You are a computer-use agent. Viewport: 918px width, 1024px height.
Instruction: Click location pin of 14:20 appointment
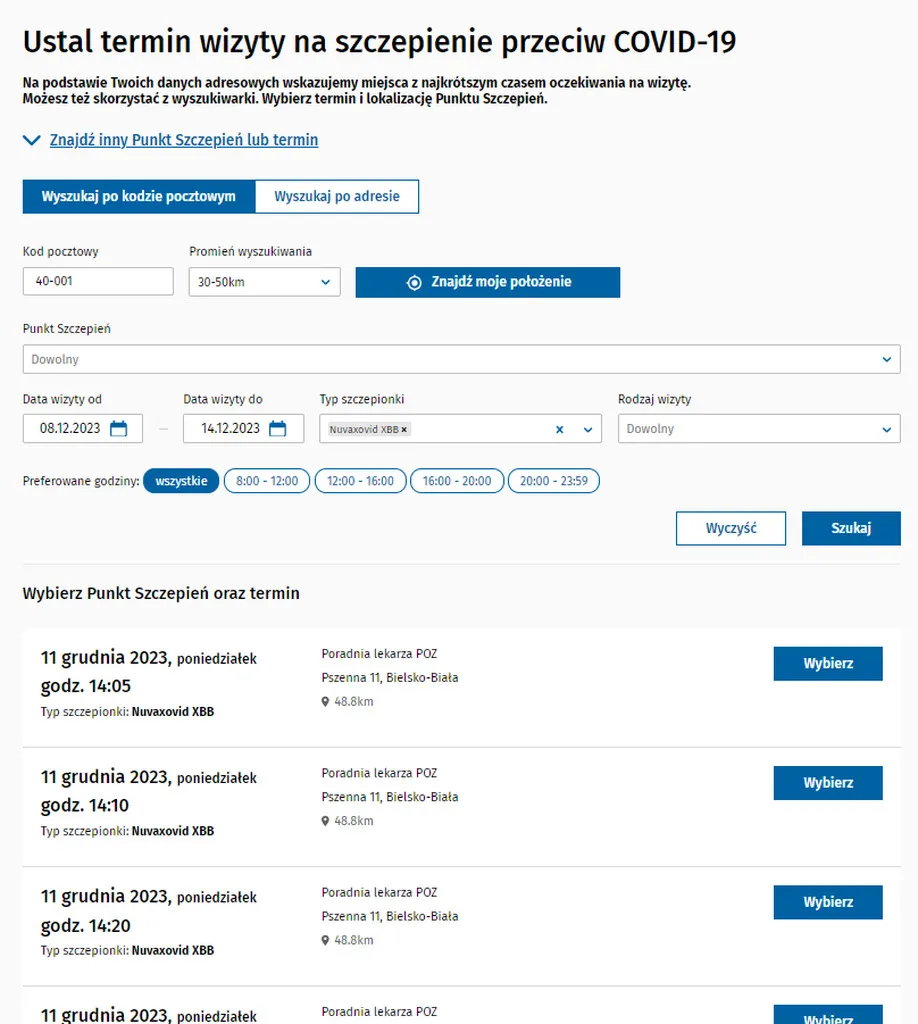(325, 940)
